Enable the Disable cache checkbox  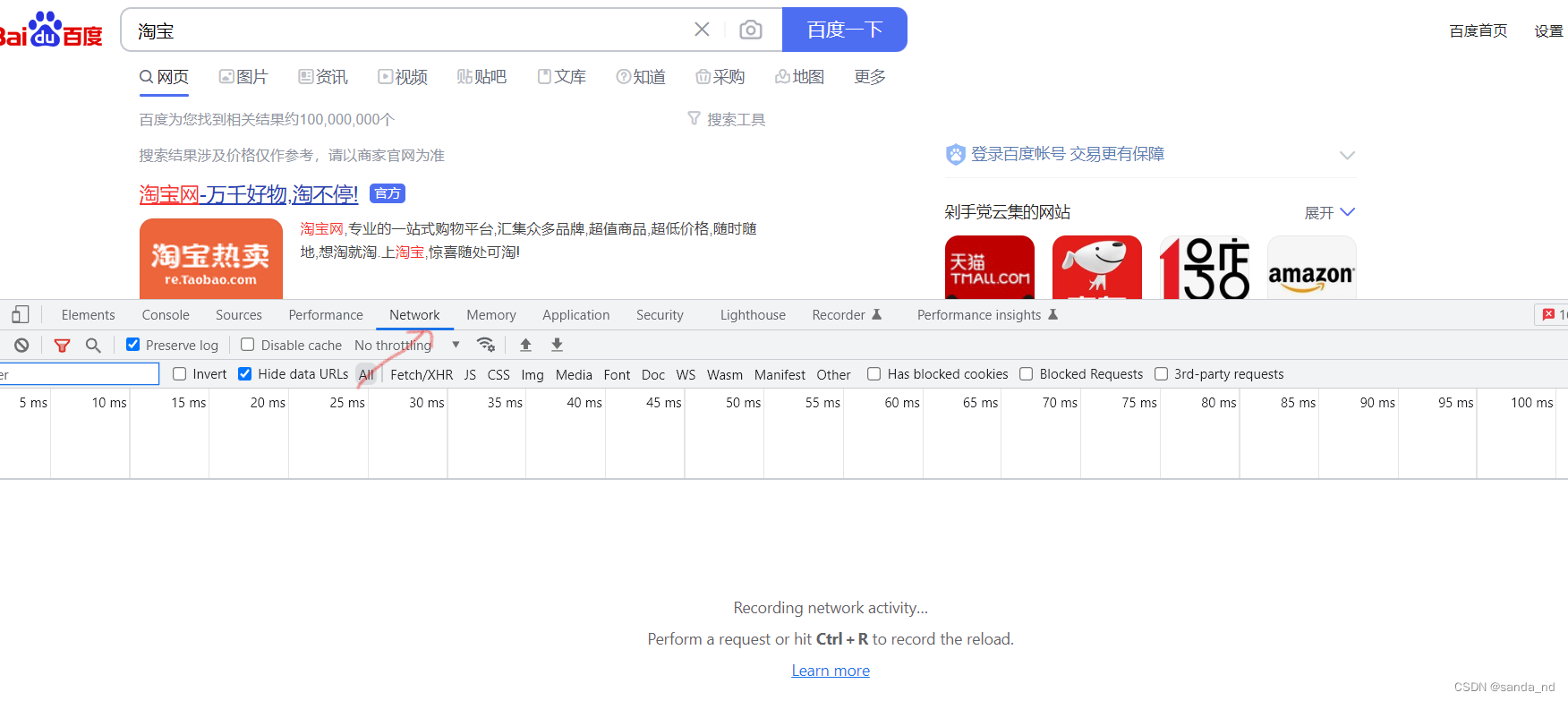[248, 345]
